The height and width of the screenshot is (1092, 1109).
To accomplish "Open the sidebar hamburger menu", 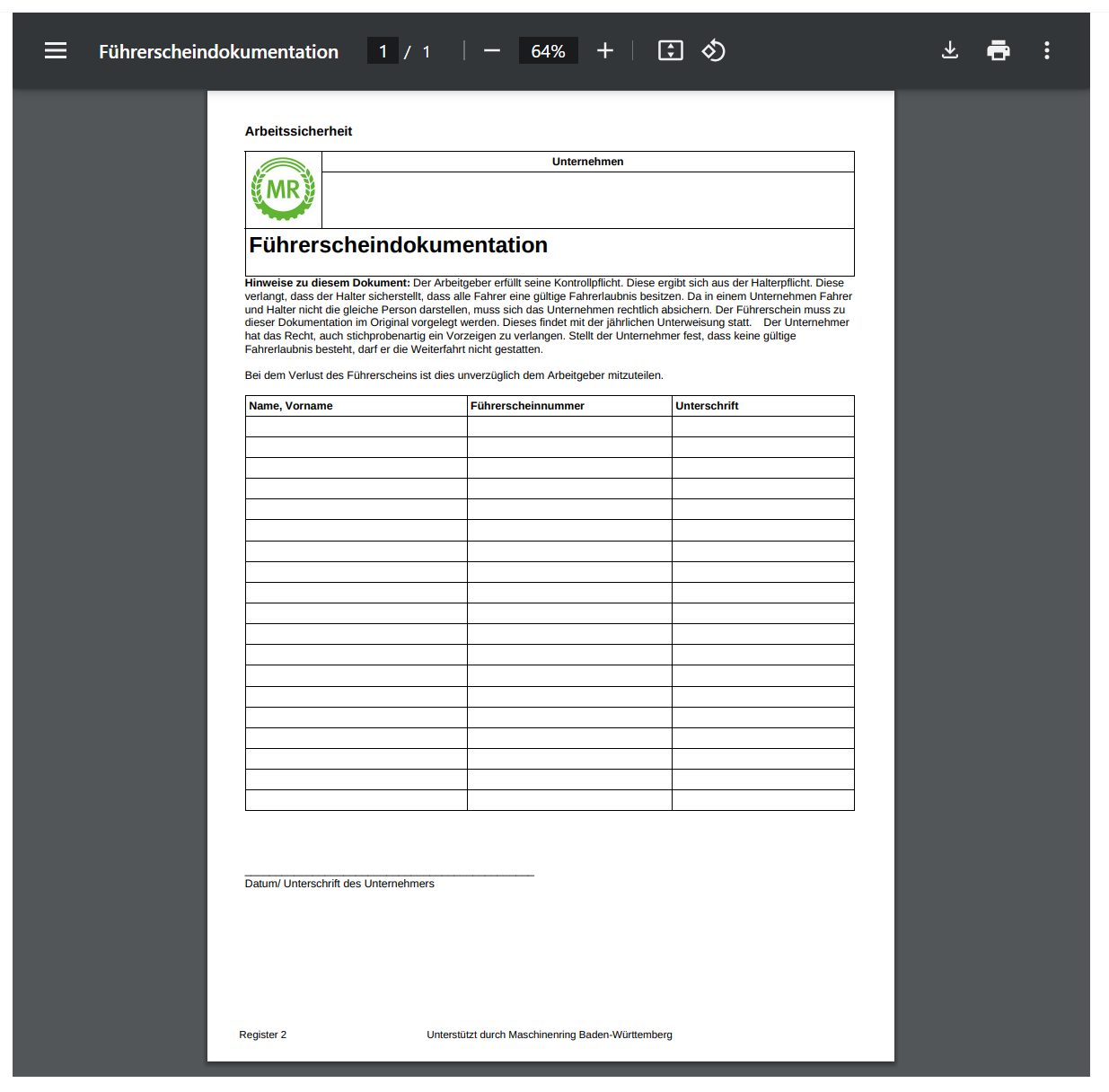I will pyautogui.click(x=56, y=51).
